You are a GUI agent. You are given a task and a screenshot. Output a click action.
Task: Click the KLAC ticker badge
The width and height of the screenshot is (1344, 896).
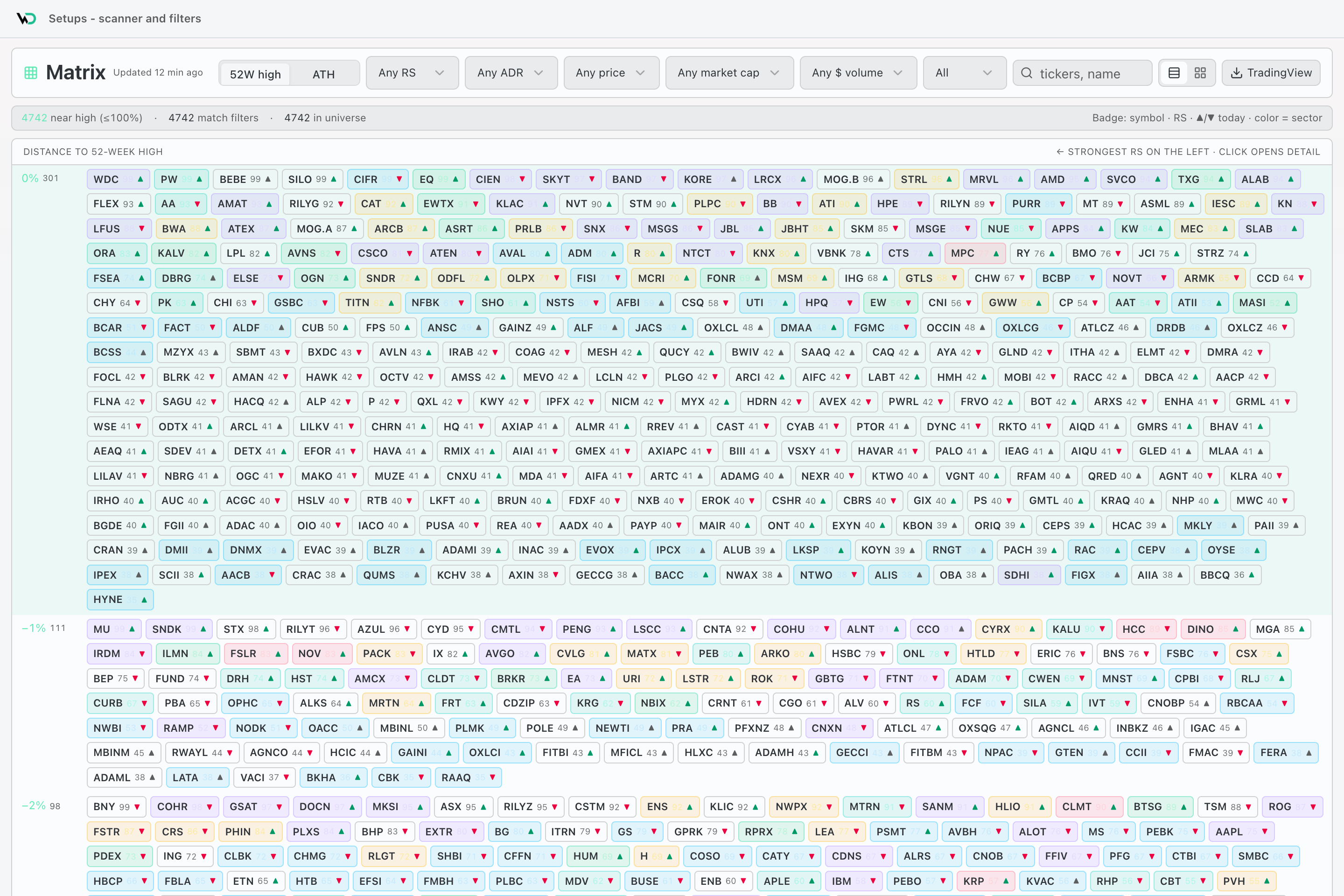522,204
